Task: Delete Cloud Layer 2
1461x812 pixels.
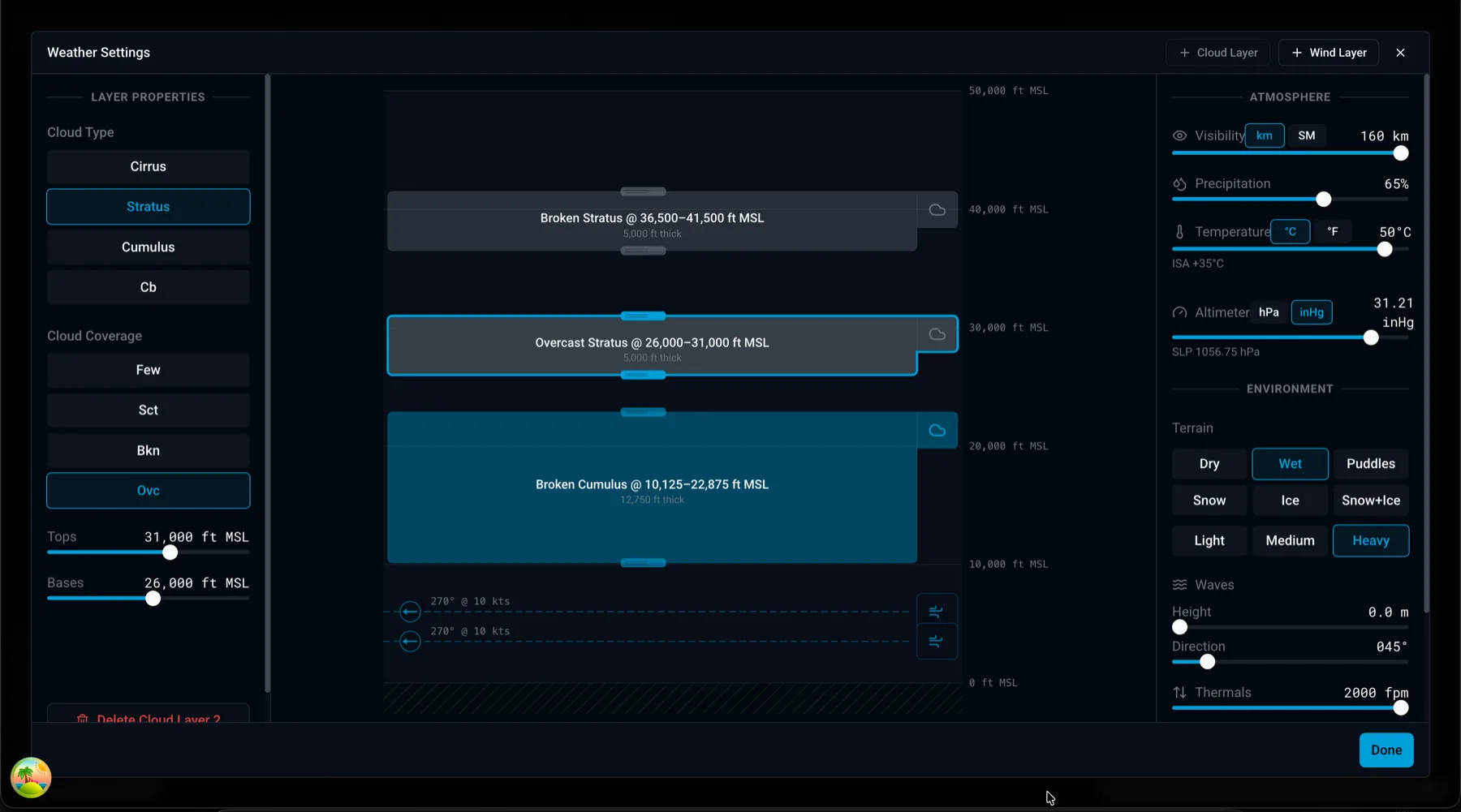Action: pyautogui.click(x=149, y=714)
